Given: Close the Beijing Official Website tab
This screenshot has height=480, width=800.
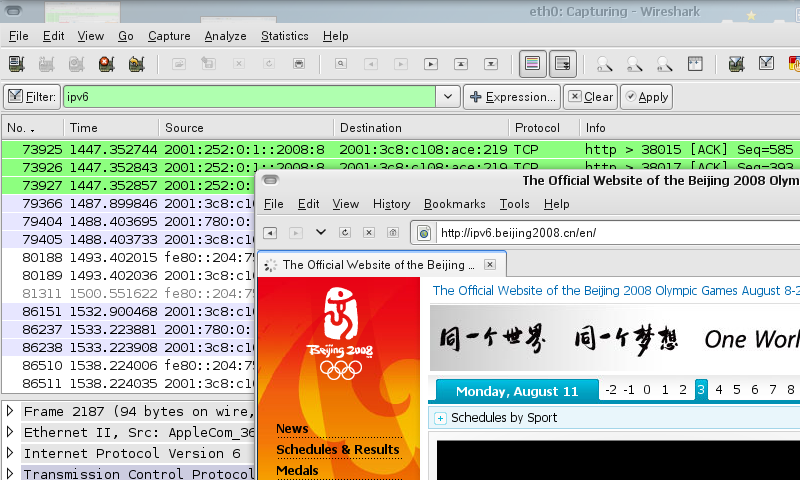Looking at the screenshot, I should click(490, 264).
